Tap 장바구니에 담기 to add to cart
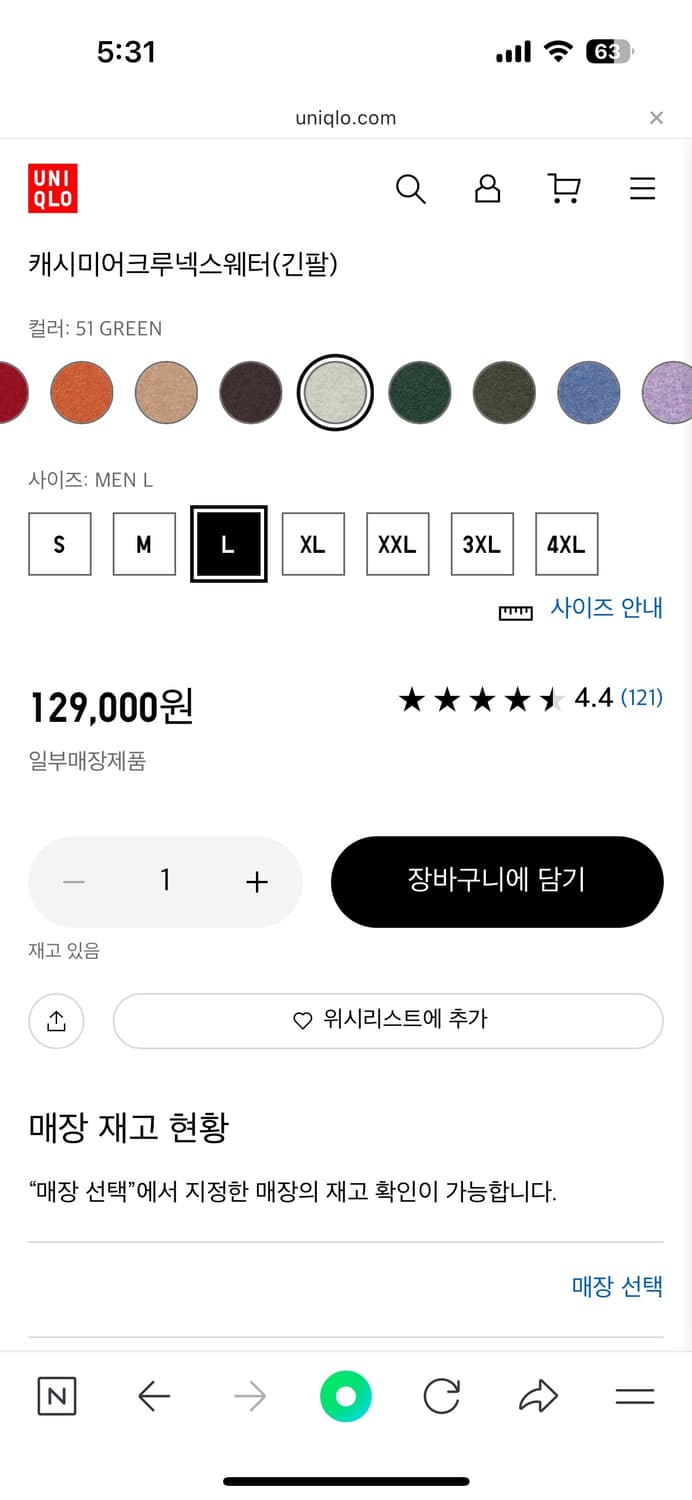Screen dimensions: 692x1500 pos(497,881)
